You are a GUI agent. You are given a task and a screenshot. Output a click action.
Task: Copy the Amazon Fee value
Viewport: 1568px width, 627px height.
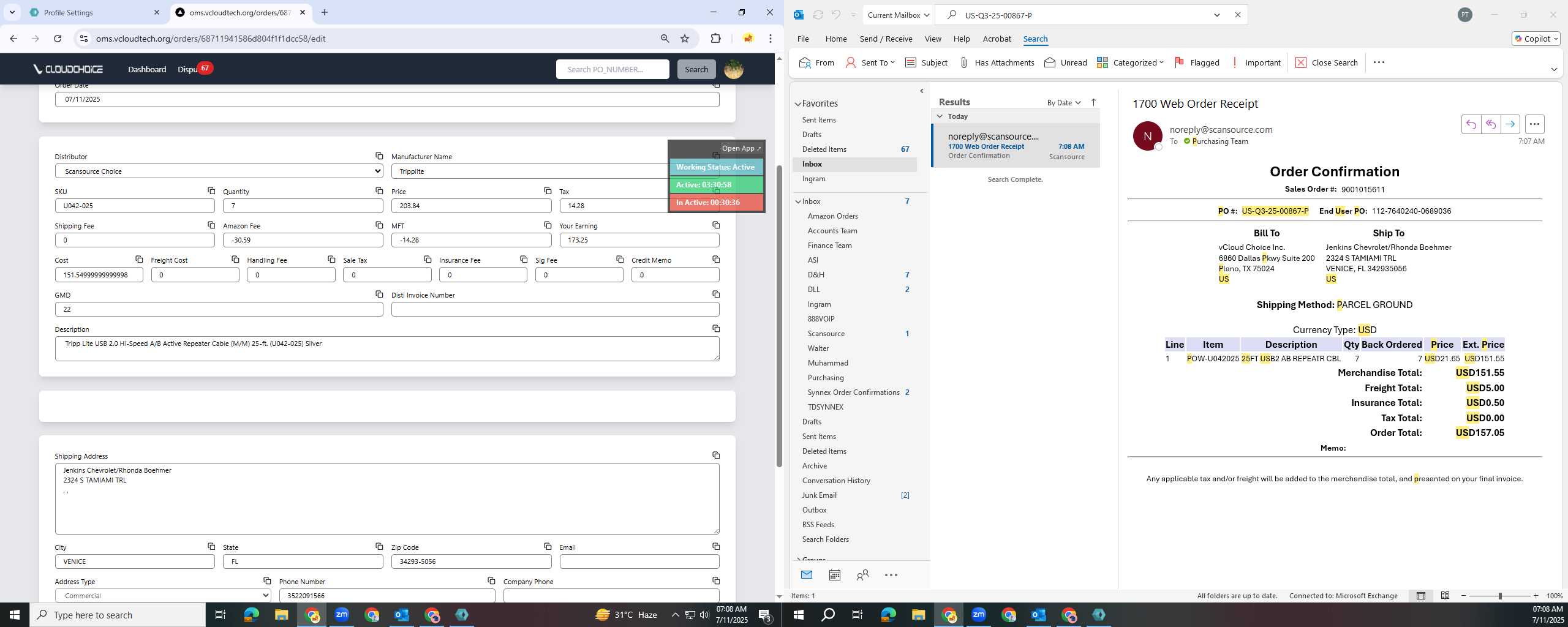point(379,225)
